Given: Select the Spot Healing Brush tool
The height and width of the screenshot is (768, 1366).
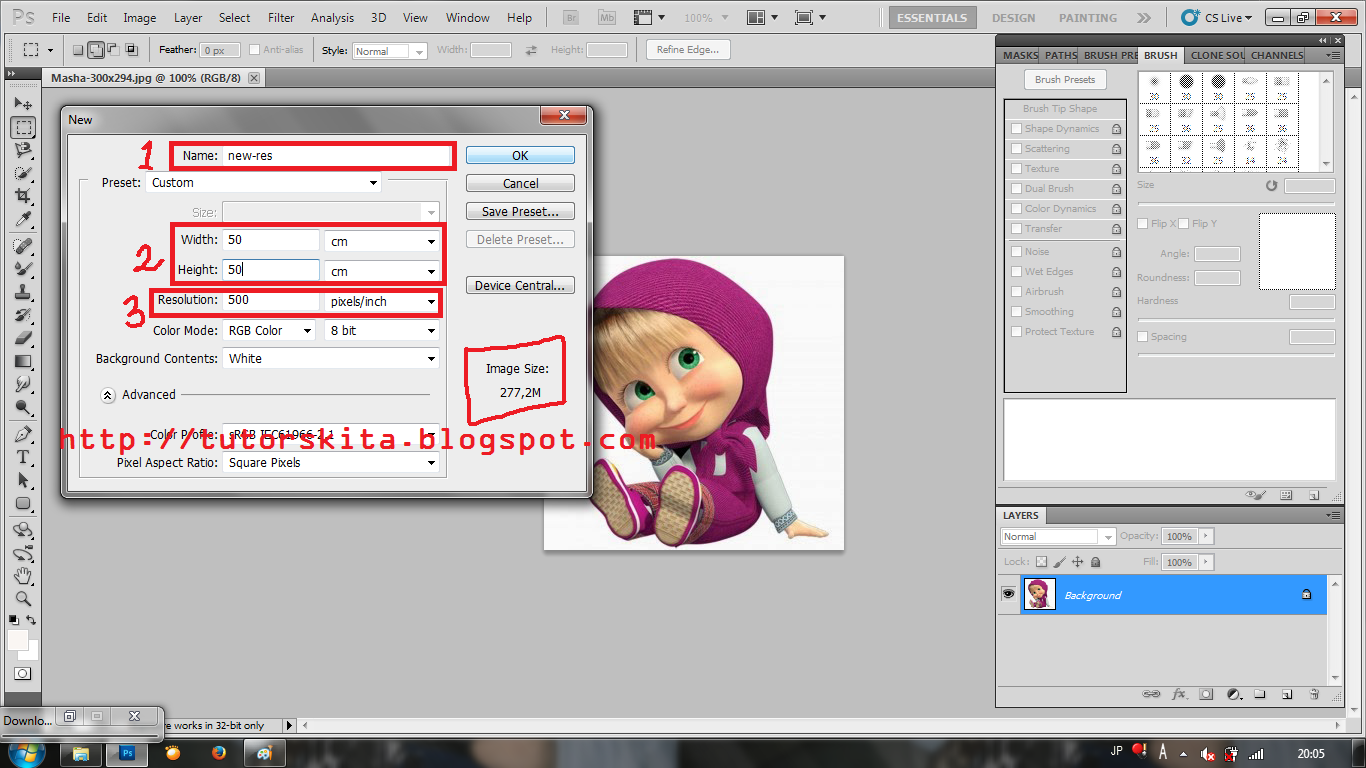Looking at the screenshot, I should [x=23, y=246].
